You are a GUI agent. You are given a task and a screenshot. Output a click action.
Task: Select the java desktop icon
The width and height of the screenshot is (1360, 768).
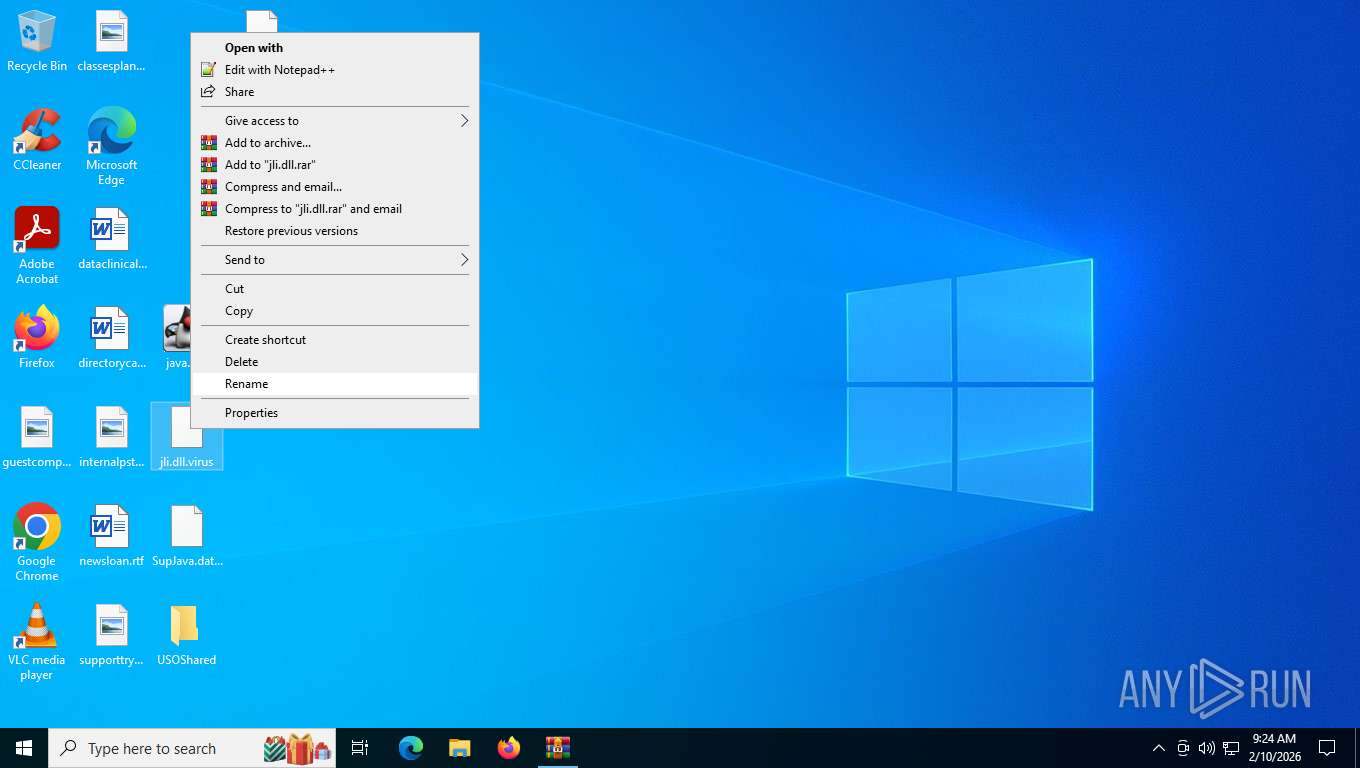(x=177, y=338)
